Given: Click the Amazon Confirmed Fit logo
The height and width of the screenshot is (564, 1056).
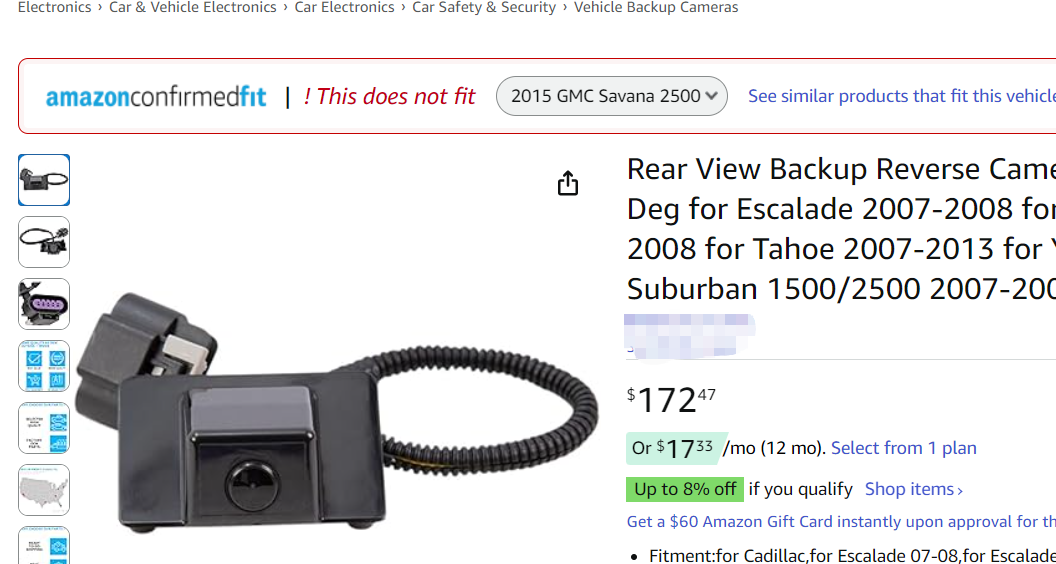Looking at the screenshot, I should [x=156, y=97].
